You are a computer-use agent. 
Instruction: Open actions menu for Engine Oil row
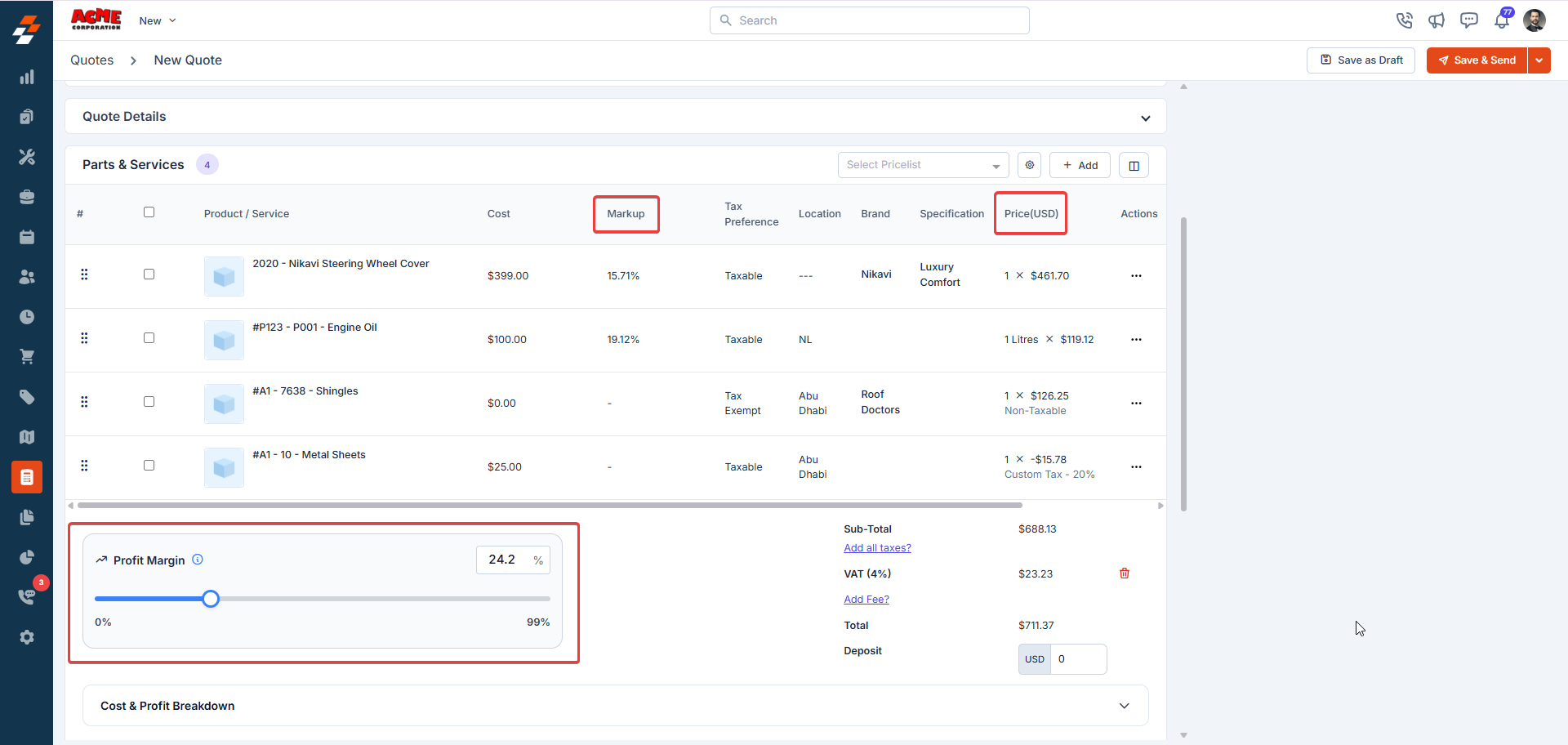(1136, 340)
